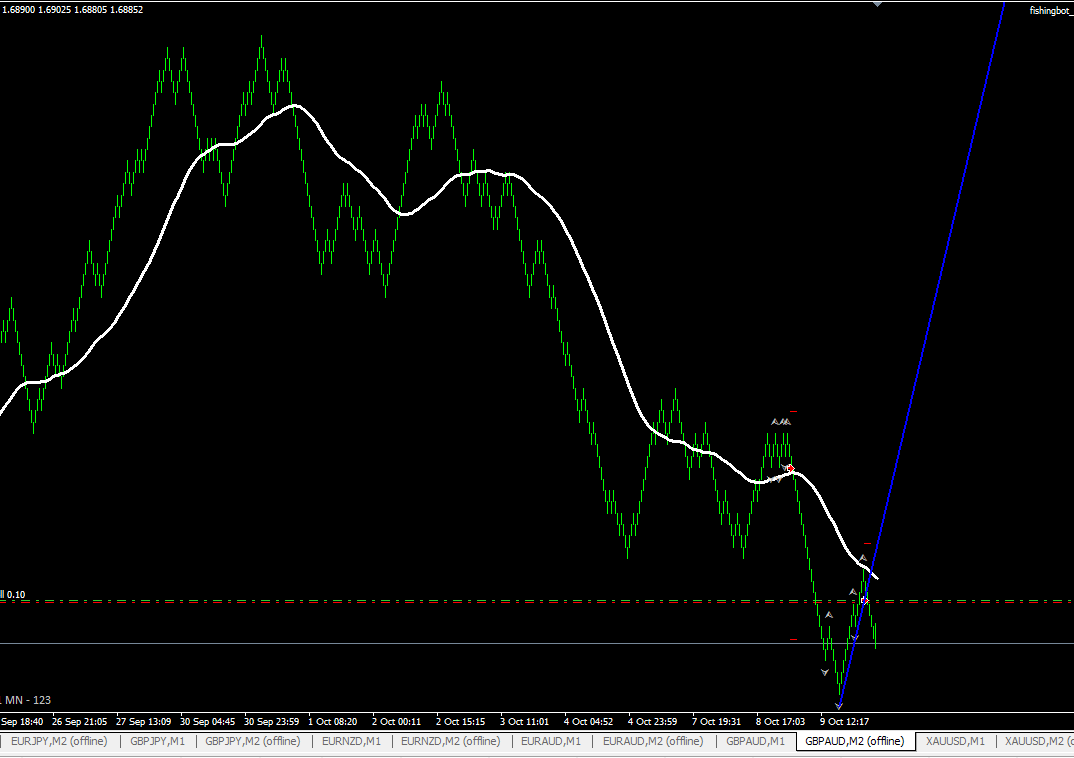Click the 30 Sep 04:45 time label

(208, 721)
